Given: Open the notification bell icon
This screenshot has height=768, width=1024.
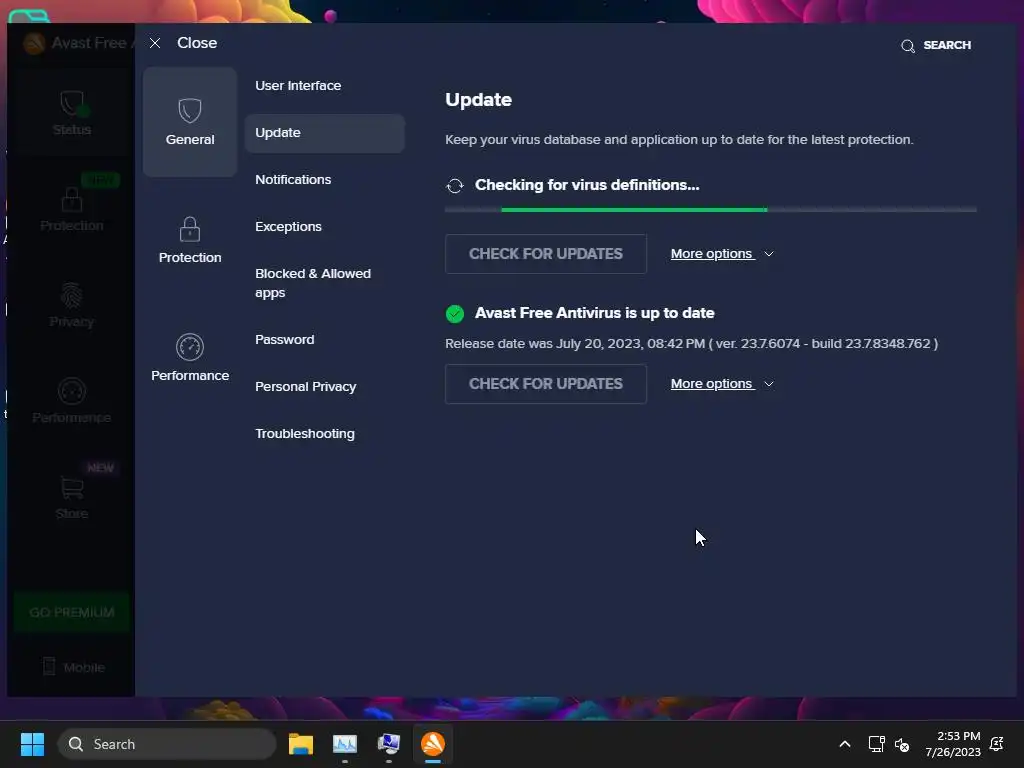Looking at the screenshot, I should click(x=997, y=744).
